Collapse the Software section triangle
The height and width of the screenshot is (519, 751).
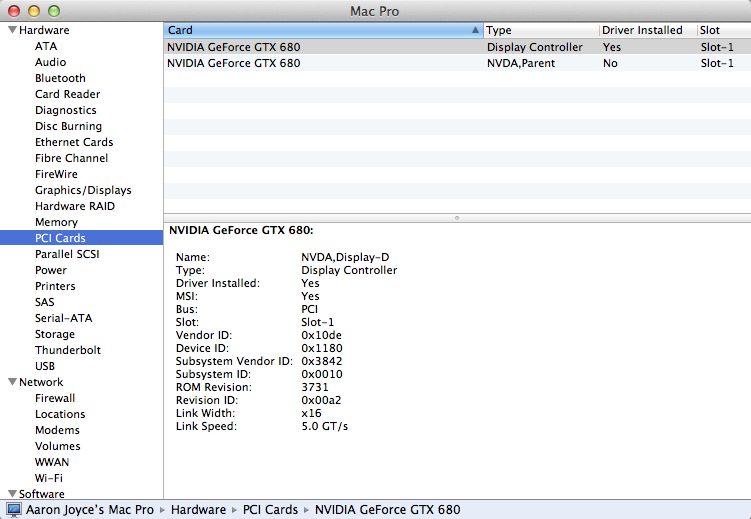pyautogui.click(x=12, y=494)
